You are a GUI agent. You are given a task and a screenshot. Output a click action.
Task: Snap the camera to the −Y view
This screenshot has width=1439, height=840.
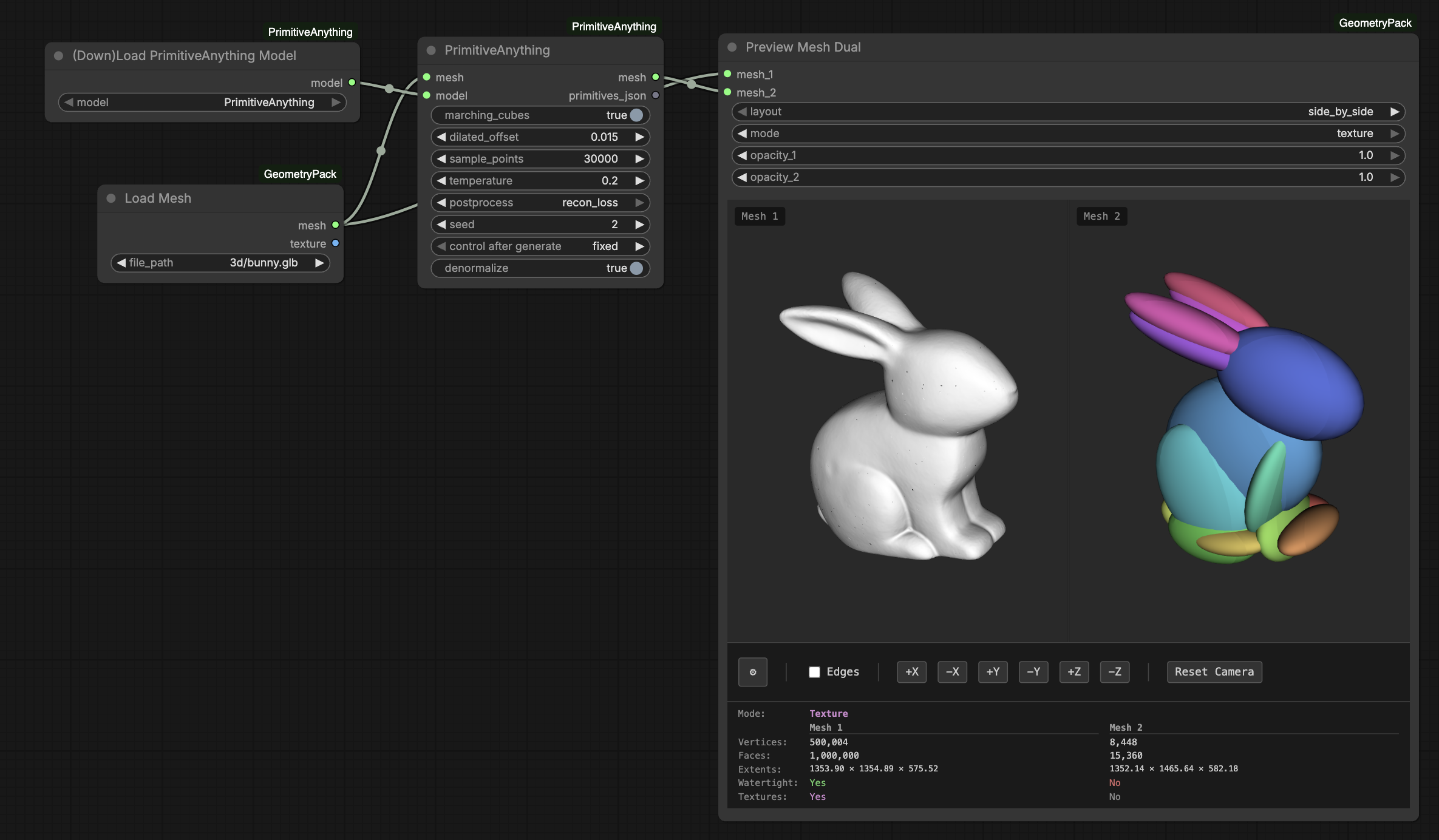(1033, 672)
